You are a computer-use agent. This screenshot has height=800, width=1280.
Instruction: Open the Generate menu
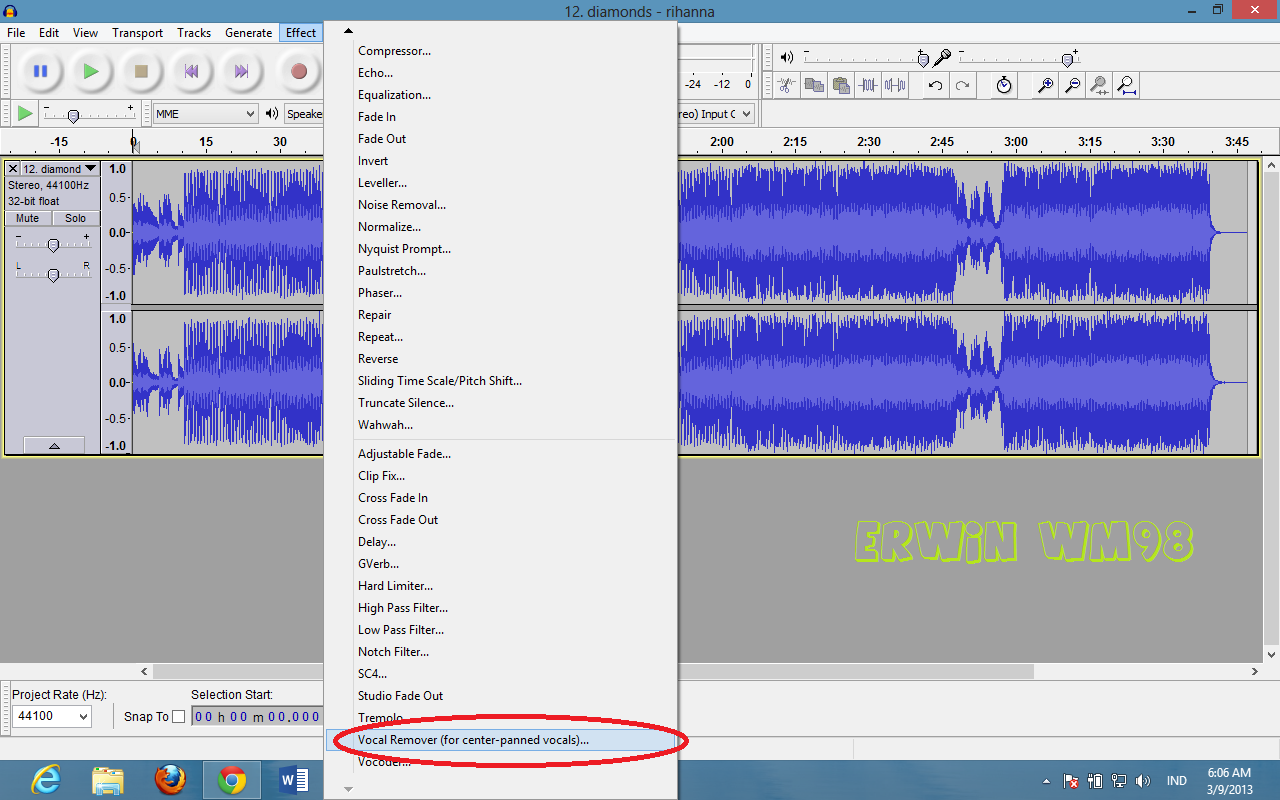click(x=248, y=33)
